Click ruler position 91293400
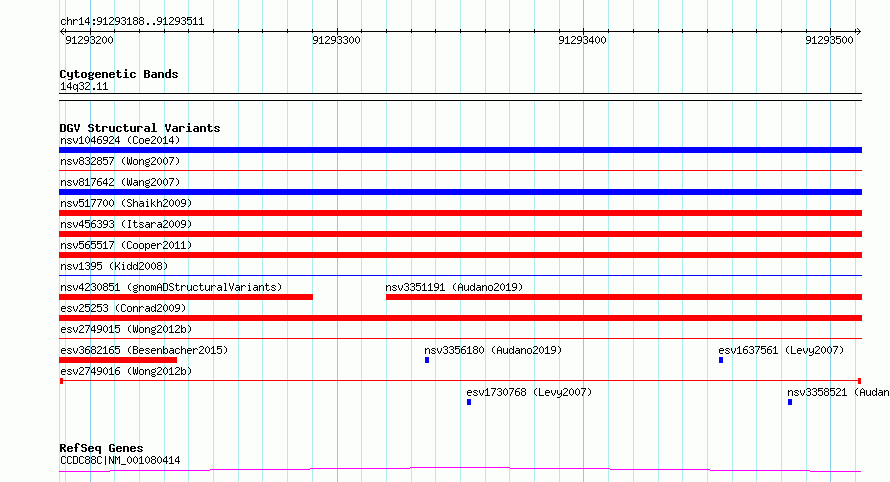Image resolution: width=890 pixels, height=482 pixels. [x=582, y=40]
